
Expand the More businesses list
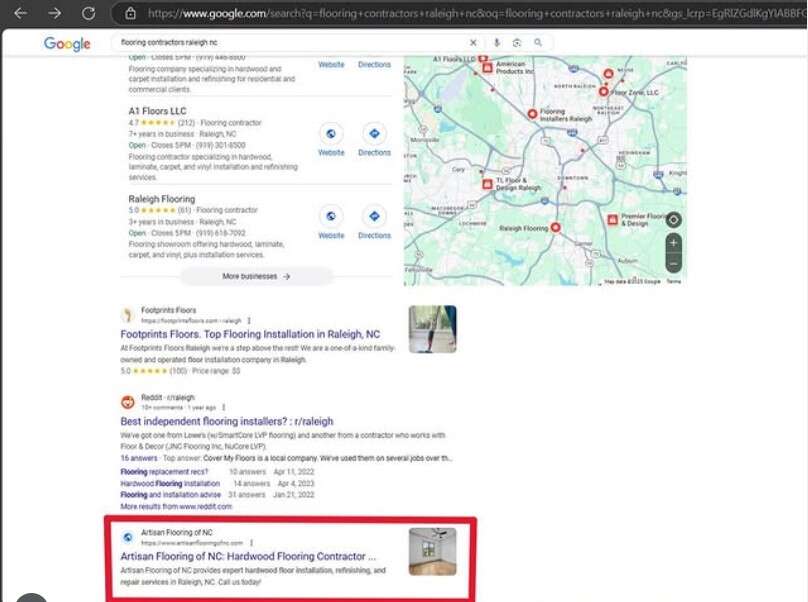coord(256,276)
